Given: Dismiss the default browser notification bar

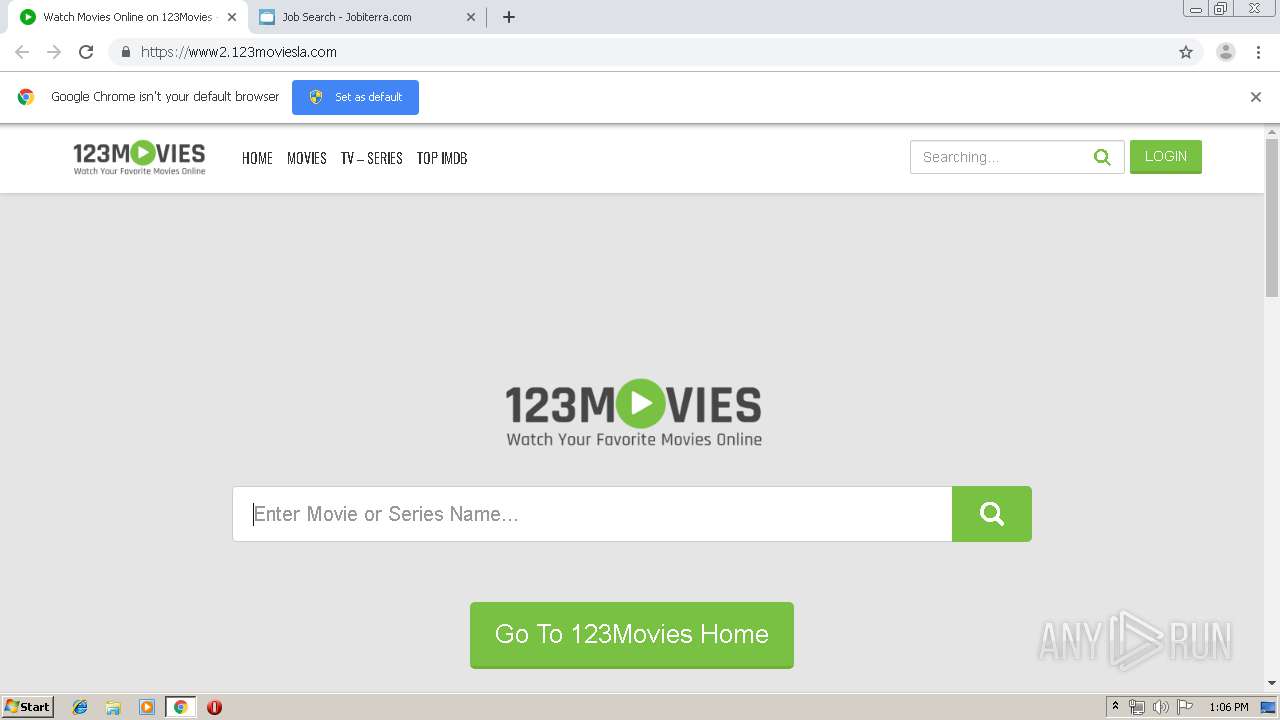Looking at the screenshot, I should (1256, 97).
